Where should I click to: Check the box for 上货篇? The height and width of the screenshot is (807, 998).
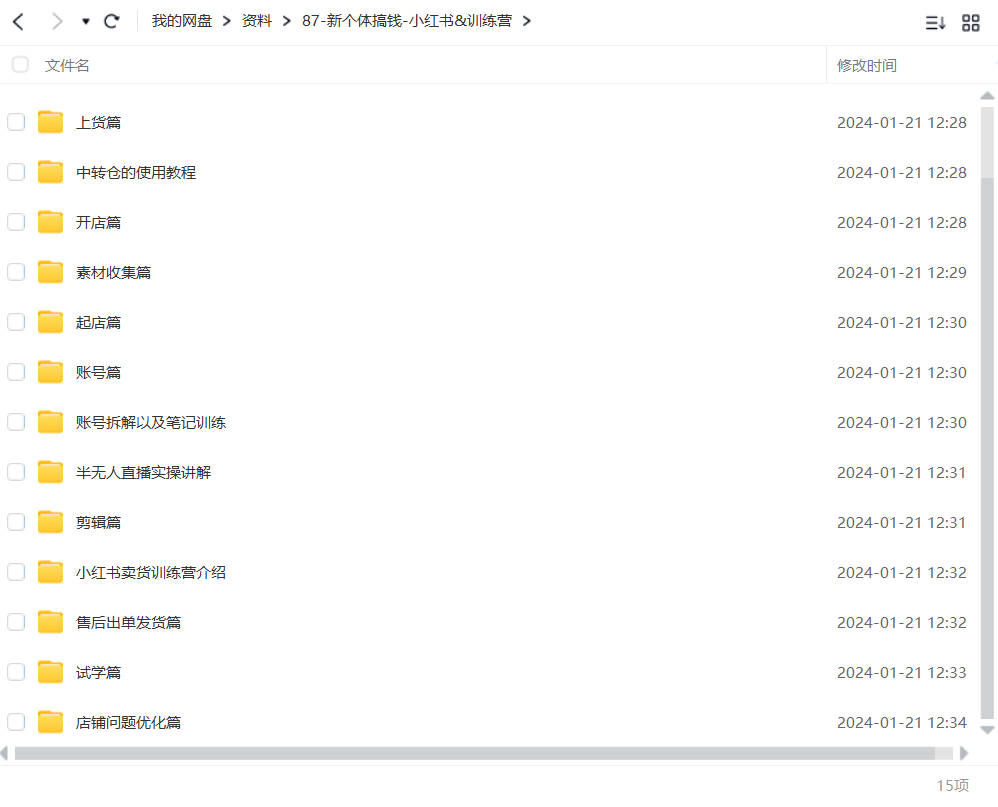[16, 122]
